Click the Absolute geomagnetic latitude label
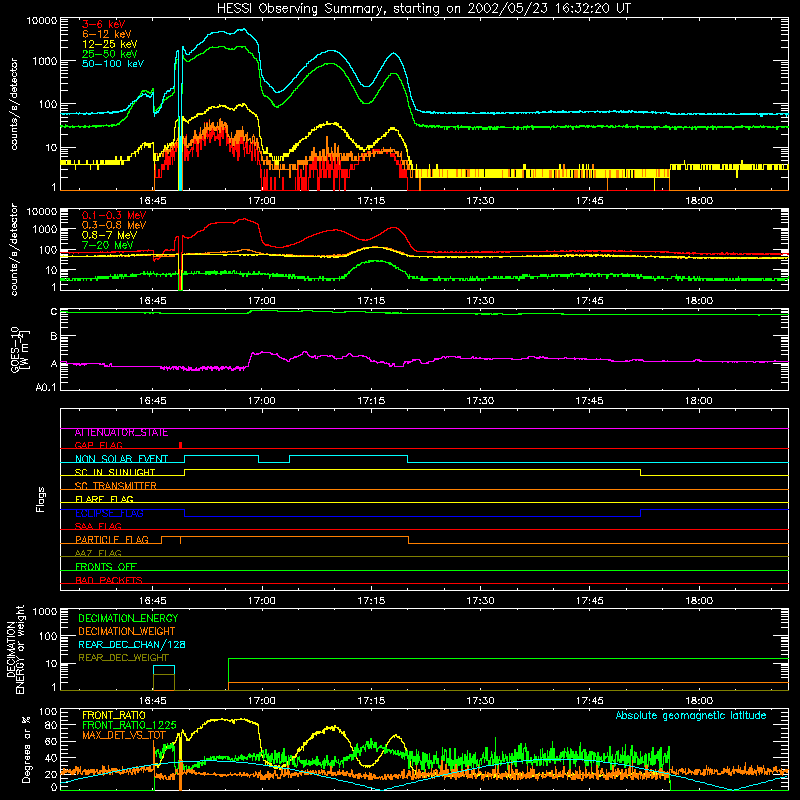The width and height of the screenshot is (800, 800). pos(691,715)
